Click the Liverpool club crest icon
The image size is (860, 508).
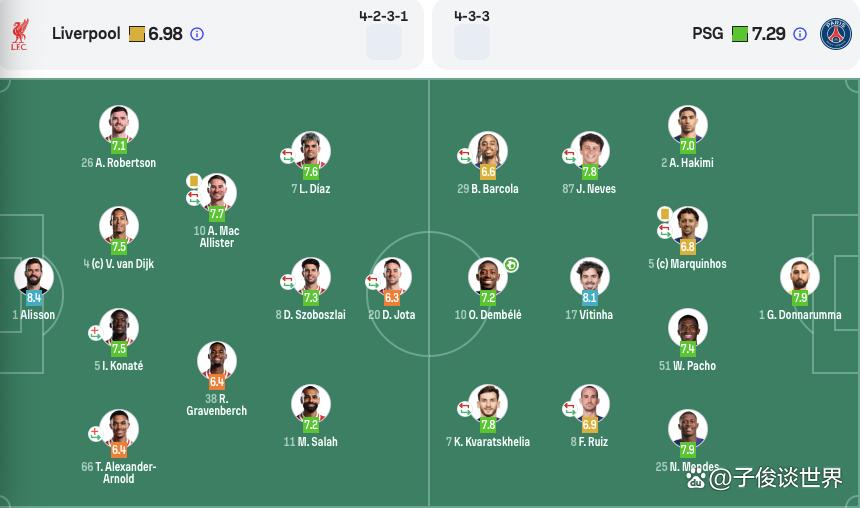[19, 35]
